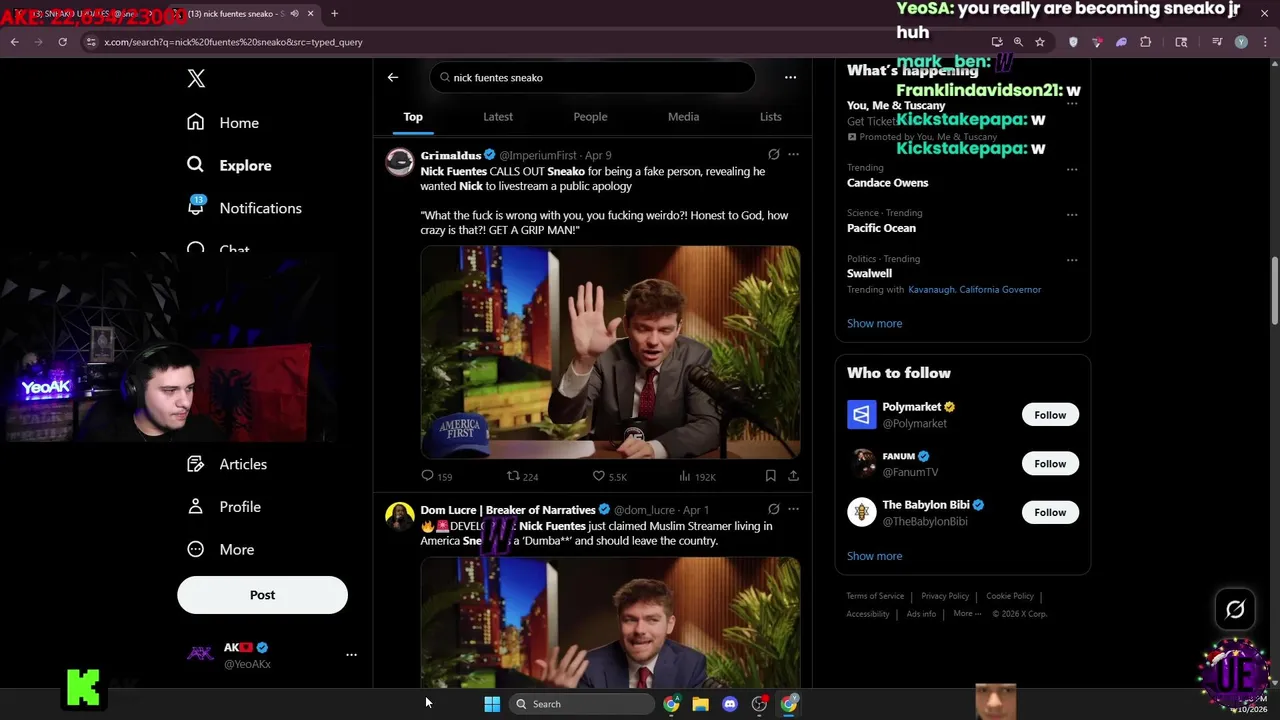The height and width of the screenshot is (720, 1280).
Task: Share the Grimaldus post
Action: (x=793, y=476)
